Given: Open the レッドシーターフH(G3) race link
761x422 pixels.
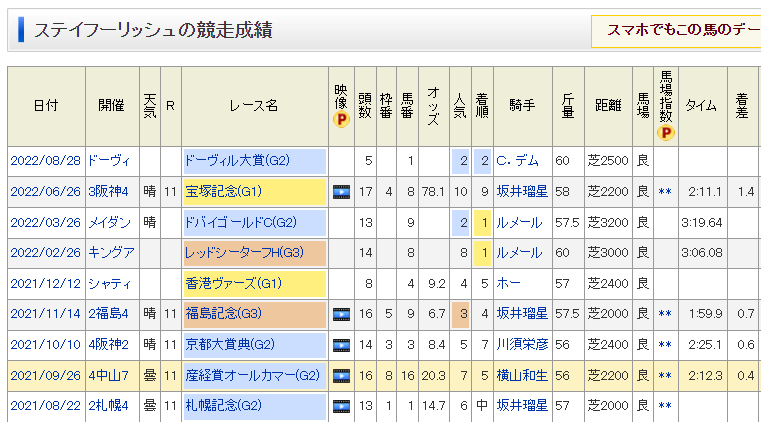Looking at the screenshot, I should [244, 253].
